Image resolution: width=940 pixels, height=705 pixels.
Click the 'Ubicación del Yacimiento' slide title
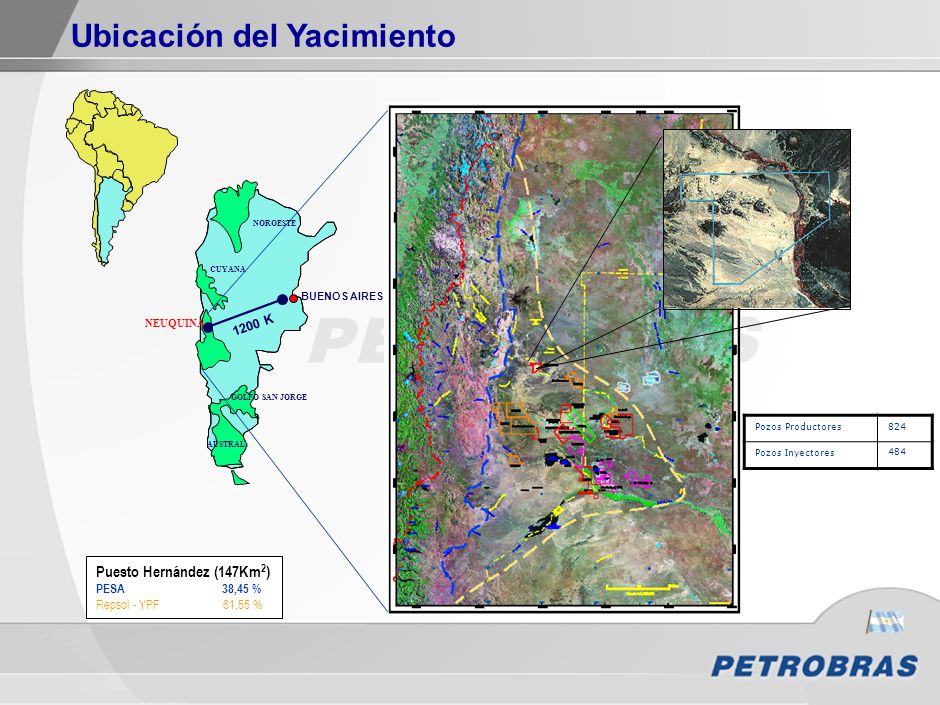click(x=263, y=35)
